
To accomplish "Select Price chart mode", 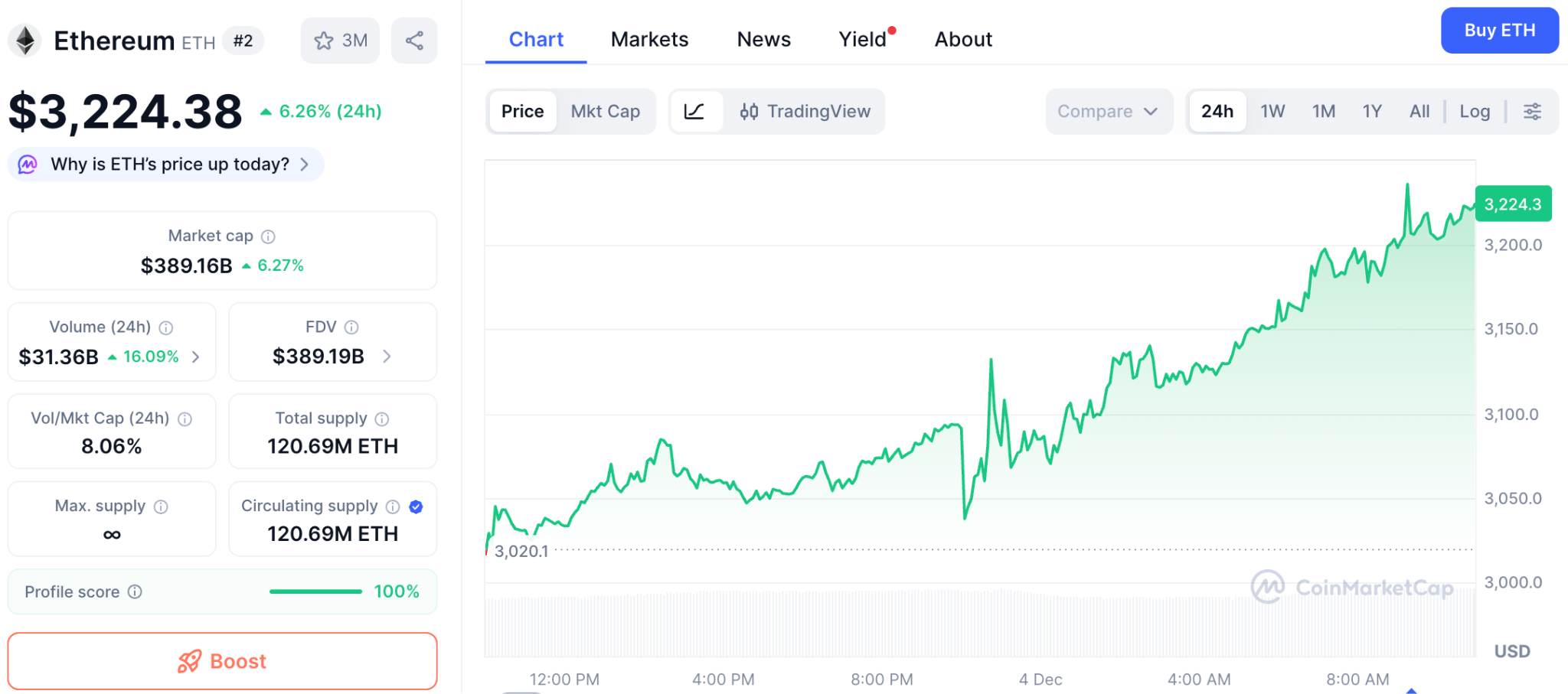I will [x=522, y=112].
